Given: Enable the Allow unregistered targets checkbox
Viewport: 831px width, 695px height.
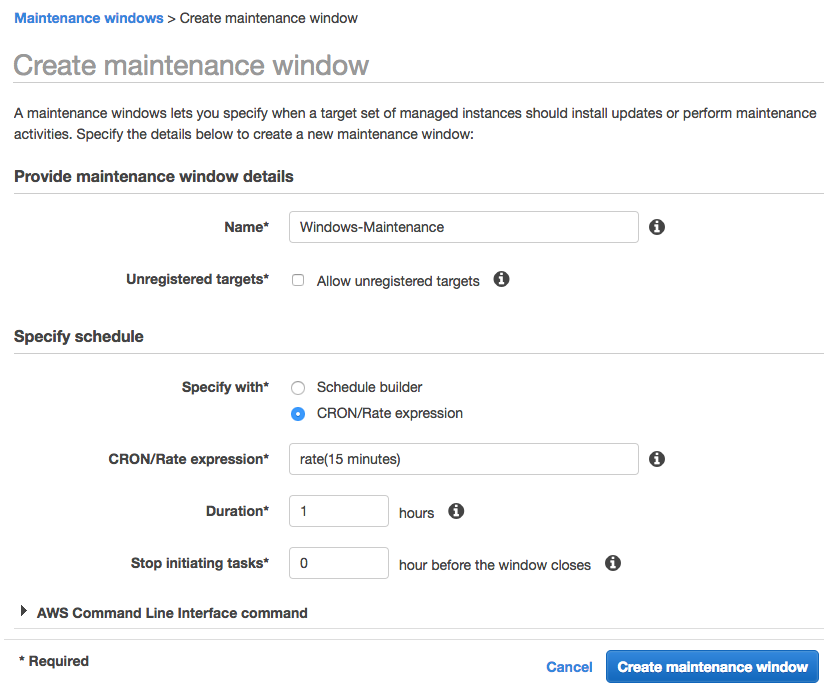Looking at the screenshot, I should click(x=298, y=281).
